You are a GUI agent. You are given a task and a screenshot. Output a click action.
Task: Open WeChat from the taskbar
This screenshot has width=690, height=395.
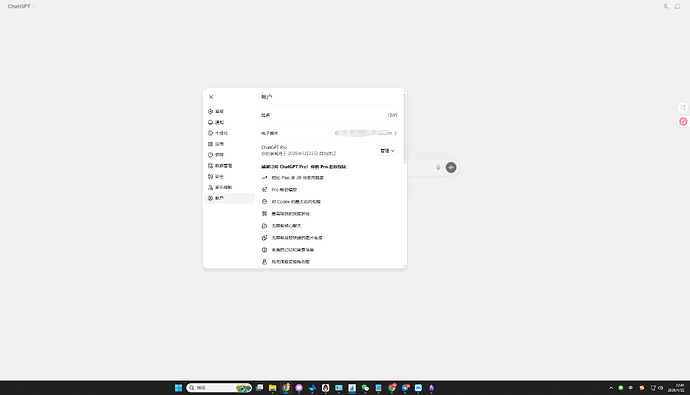click(365, 388)
